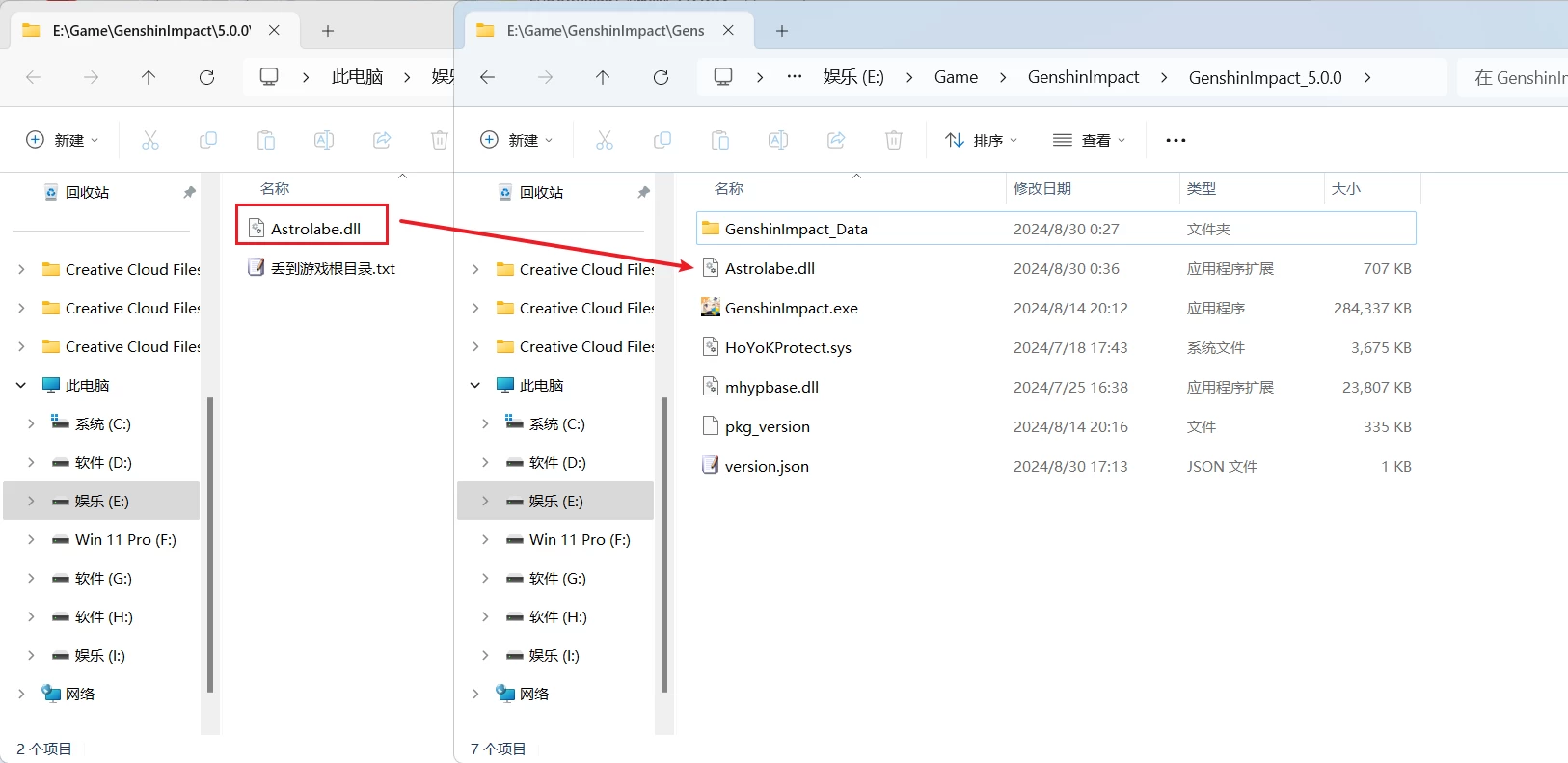Click Share icon in left window toolbar
The width and height of the screenshot is (1568, 763).
(x=382, y=140)
